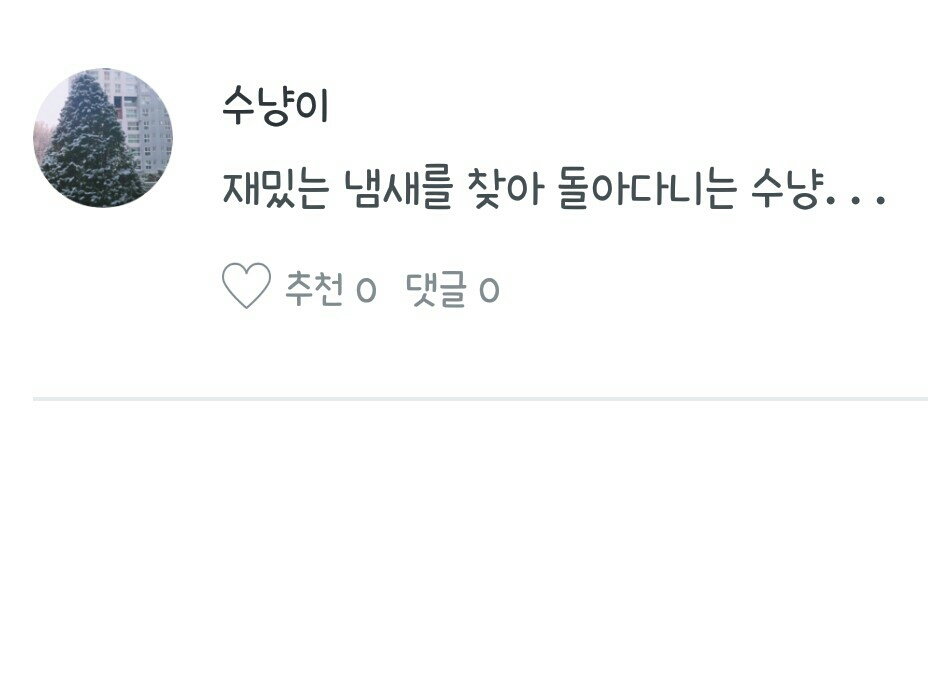This screenshot has width=928, height=696.
Task: Click the horizontal divider below the post
Action: [x=481, y=399]
